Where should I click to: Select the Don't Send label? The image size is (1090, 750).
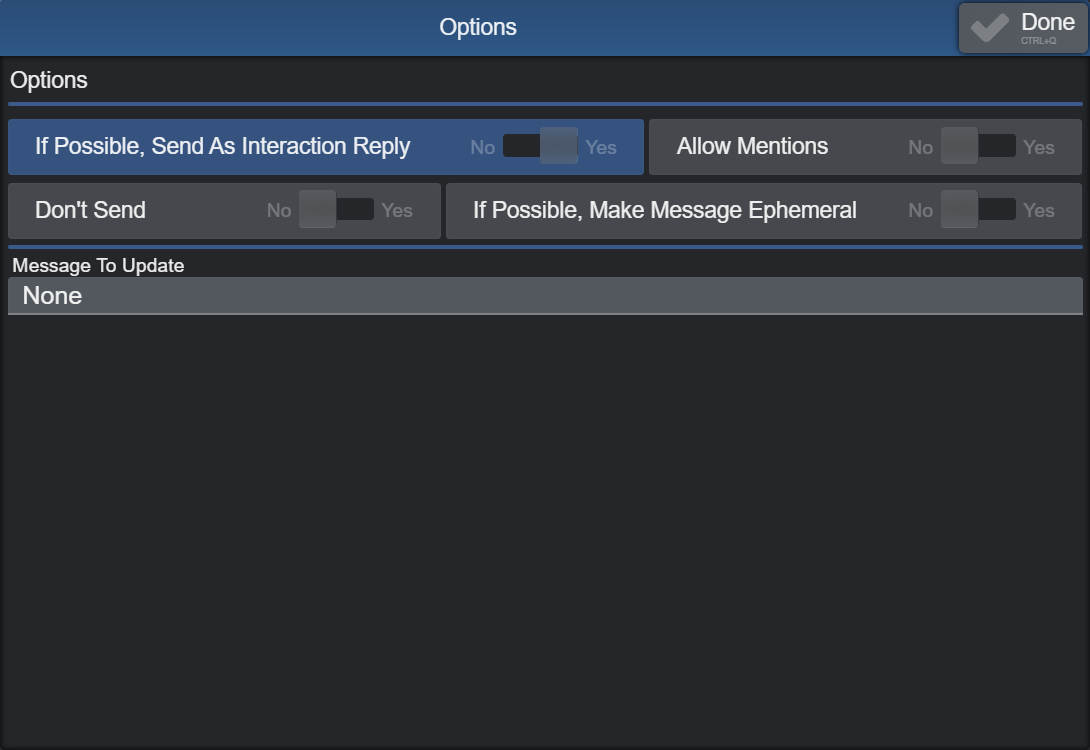click(90, 210)
